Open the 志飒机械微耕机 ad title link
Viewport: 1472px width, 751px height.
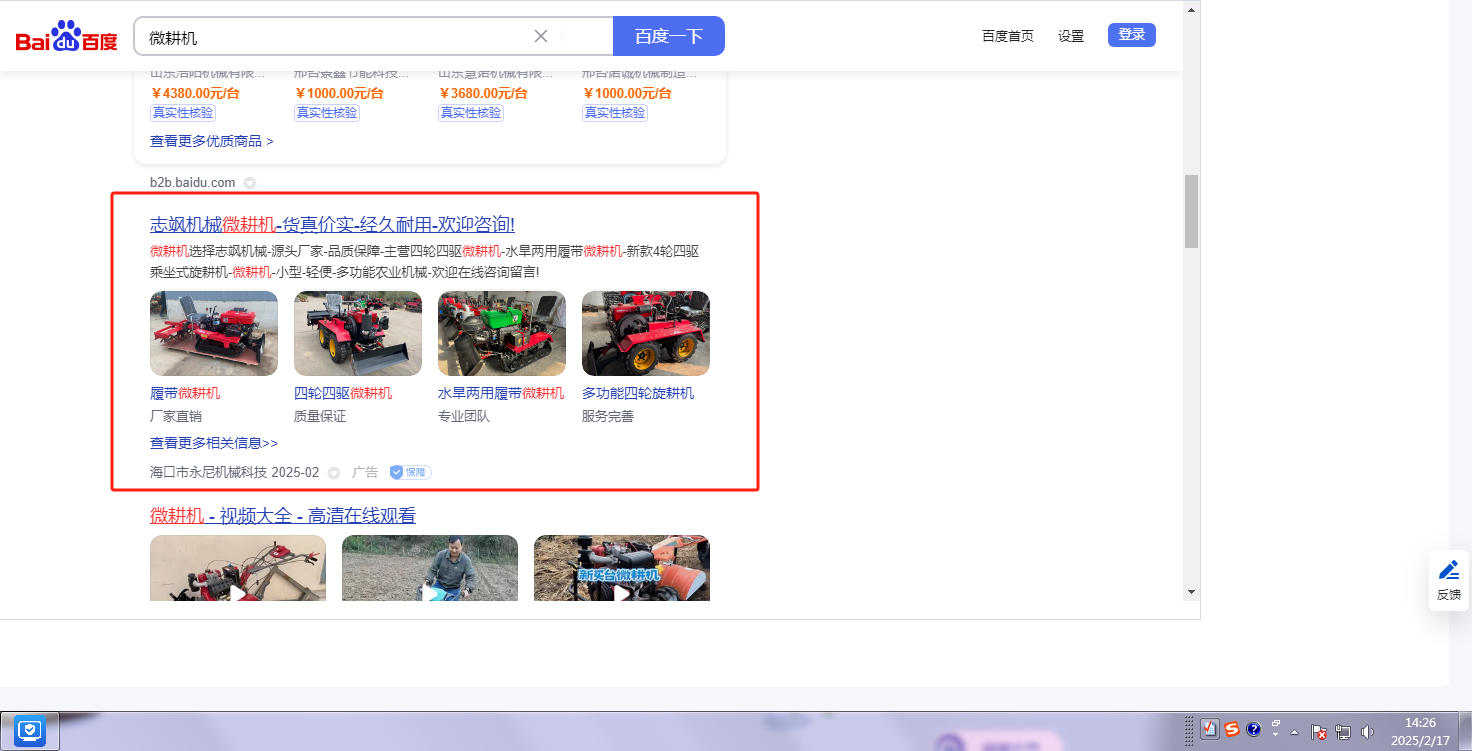tap(332, 224)
